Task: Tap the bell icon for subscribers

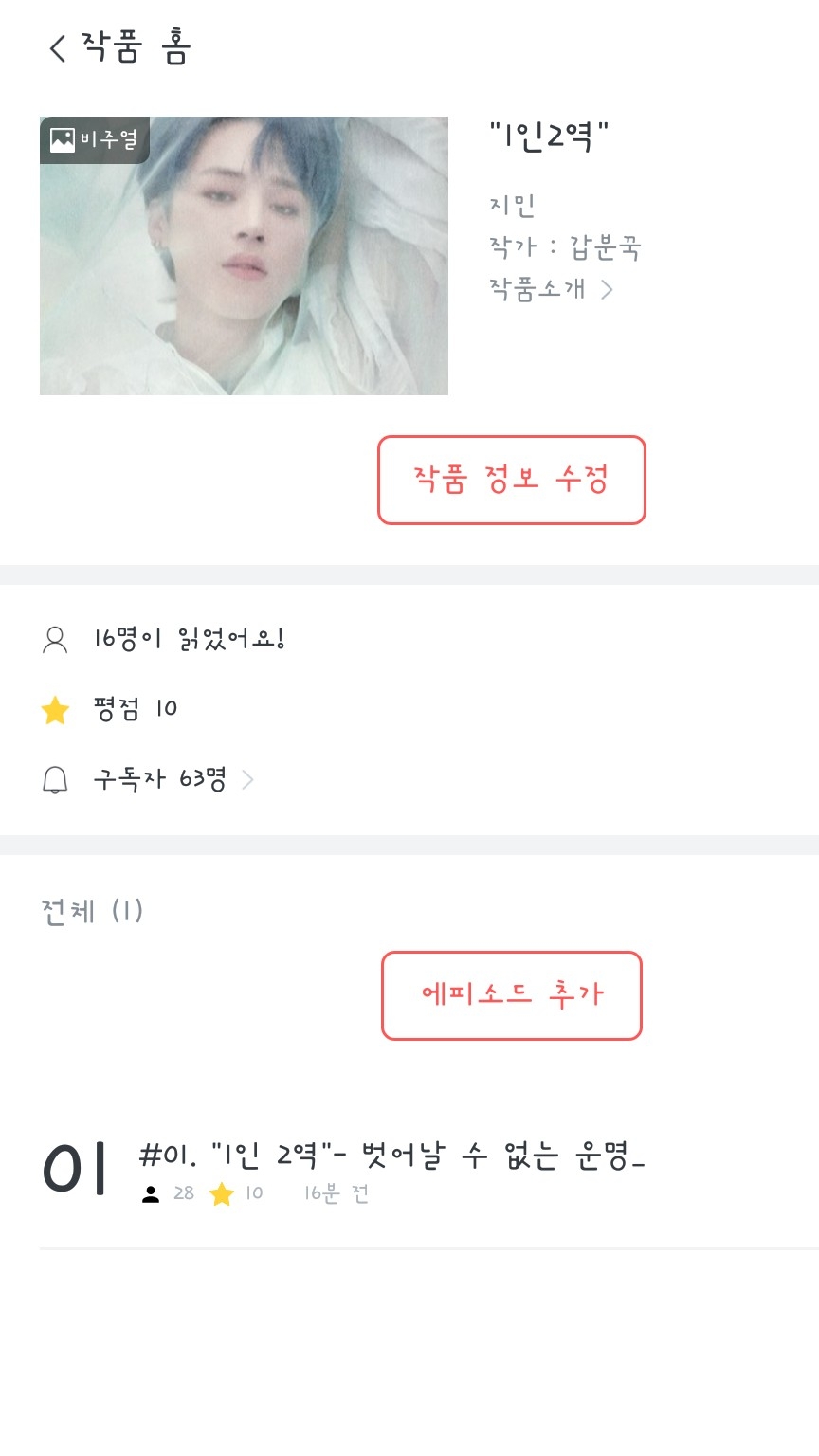Action: (x=55, y=780)
